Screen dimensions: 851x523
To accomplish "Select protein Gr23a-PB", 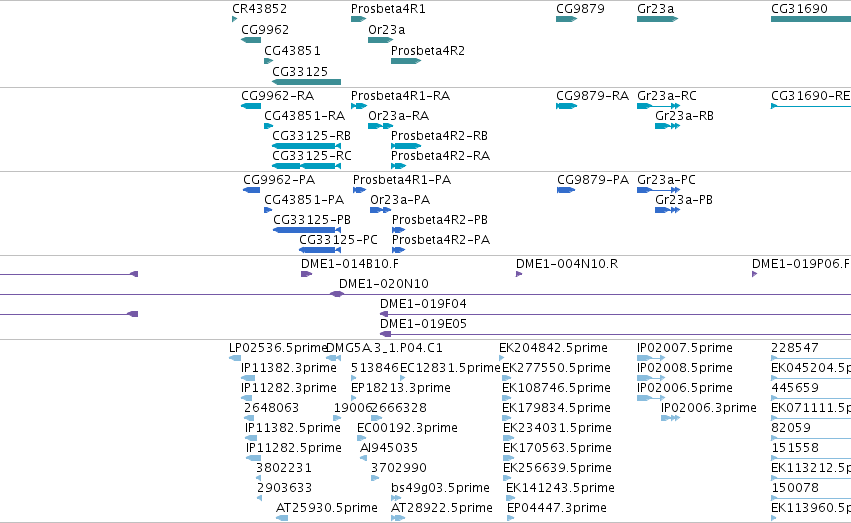I will click(684, 200).
